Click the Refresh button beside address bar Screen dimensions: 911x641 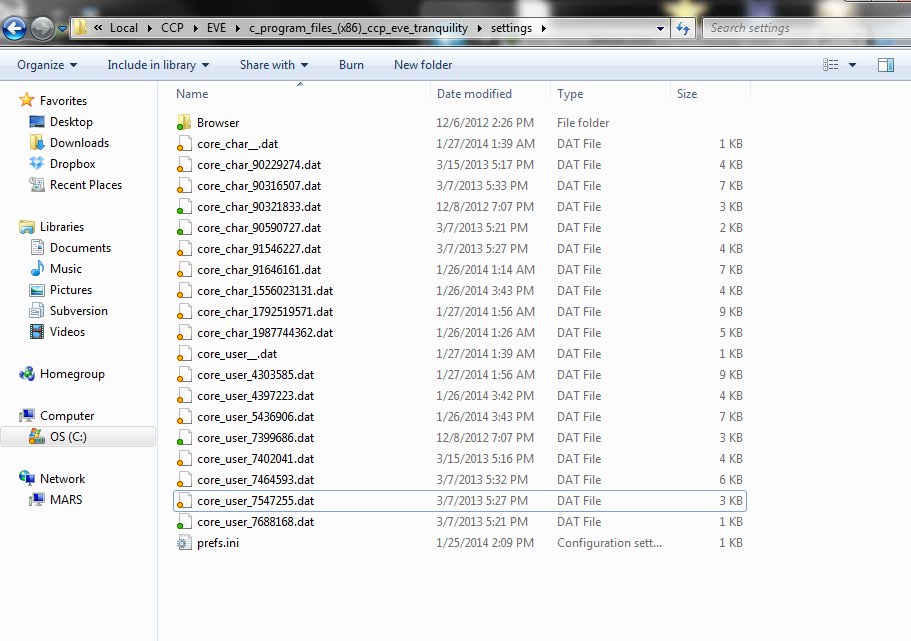683,28
